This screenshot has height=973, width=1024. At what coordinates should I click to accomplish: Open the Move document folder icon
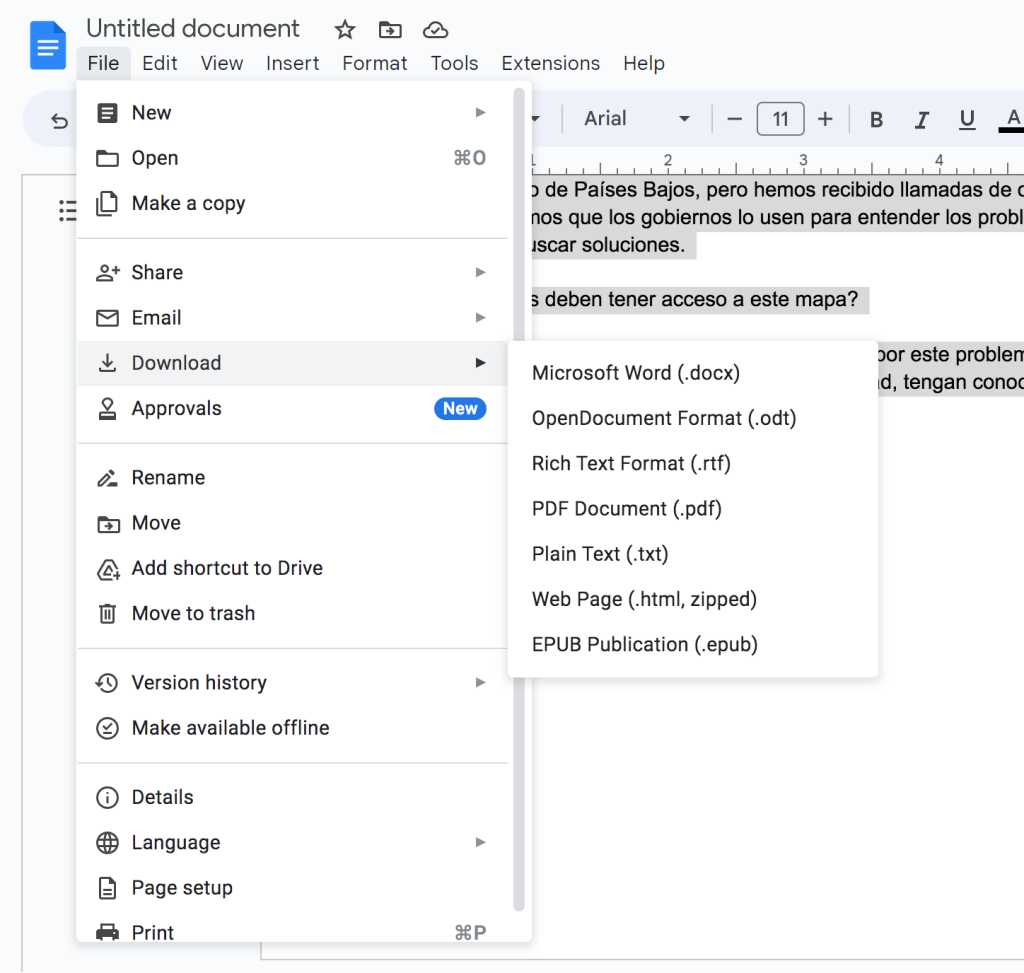click(390, 30)
